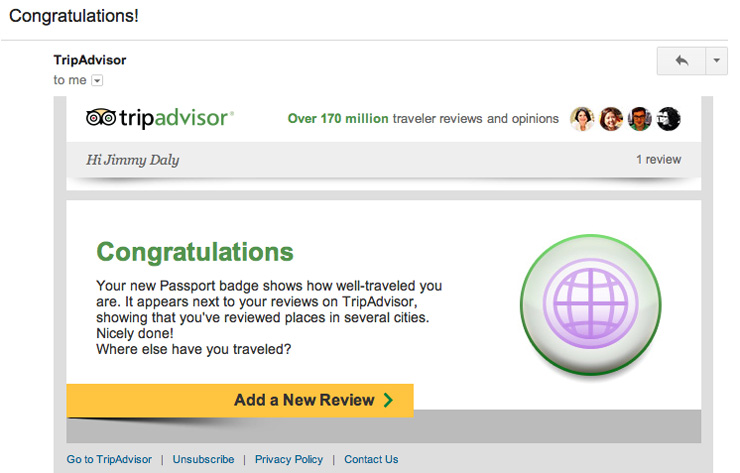
Task: Open the more options dropdown beside reply
Action: point(716,60)
